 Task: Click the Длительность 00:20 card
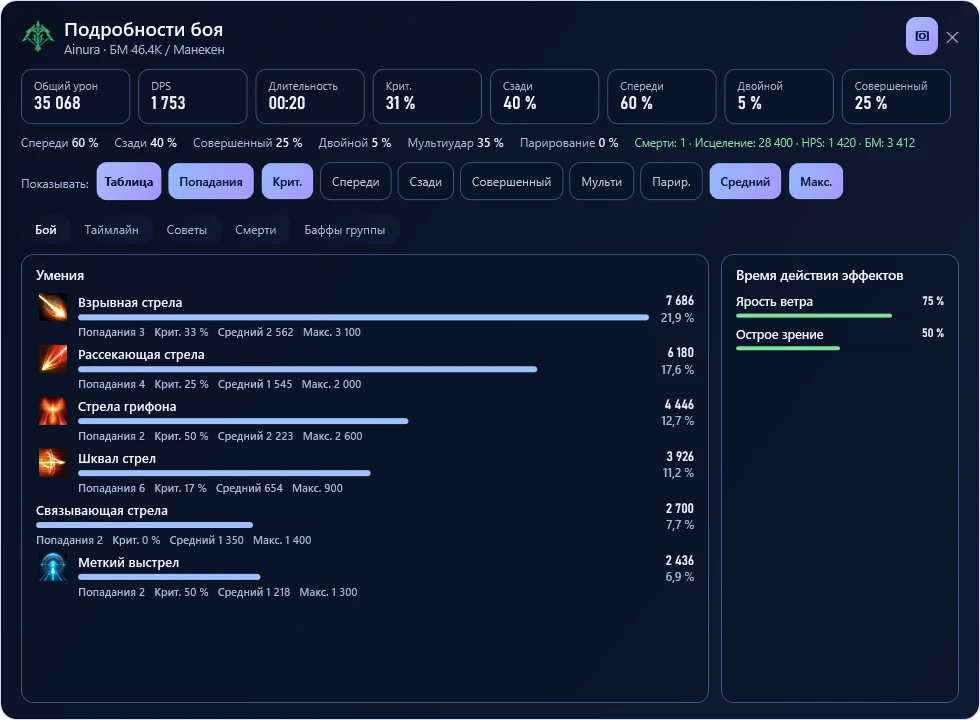[x=310, y=96]
